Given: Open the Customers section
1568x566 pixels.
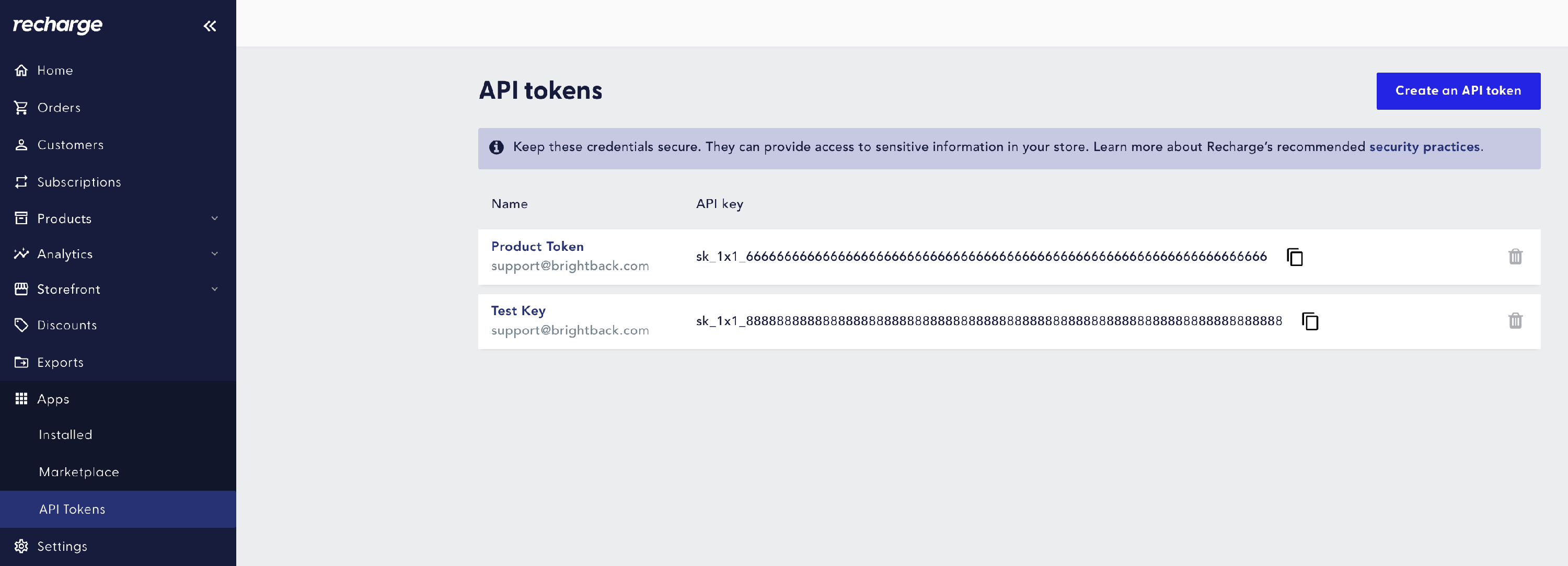Looking at the screenshot, I should (70, 145).
